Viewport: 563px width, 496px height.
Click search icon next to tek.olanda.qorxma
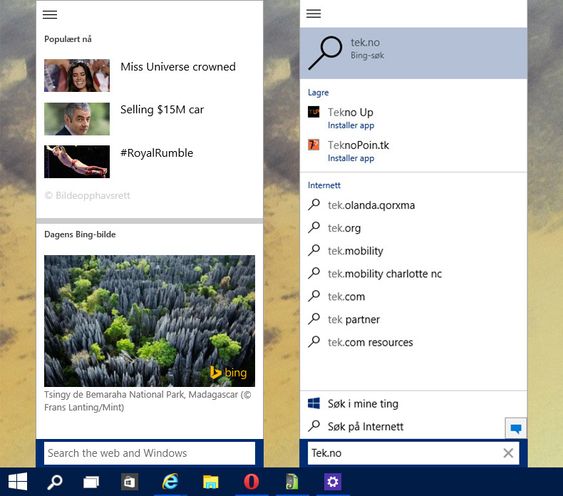coord(314,205)
